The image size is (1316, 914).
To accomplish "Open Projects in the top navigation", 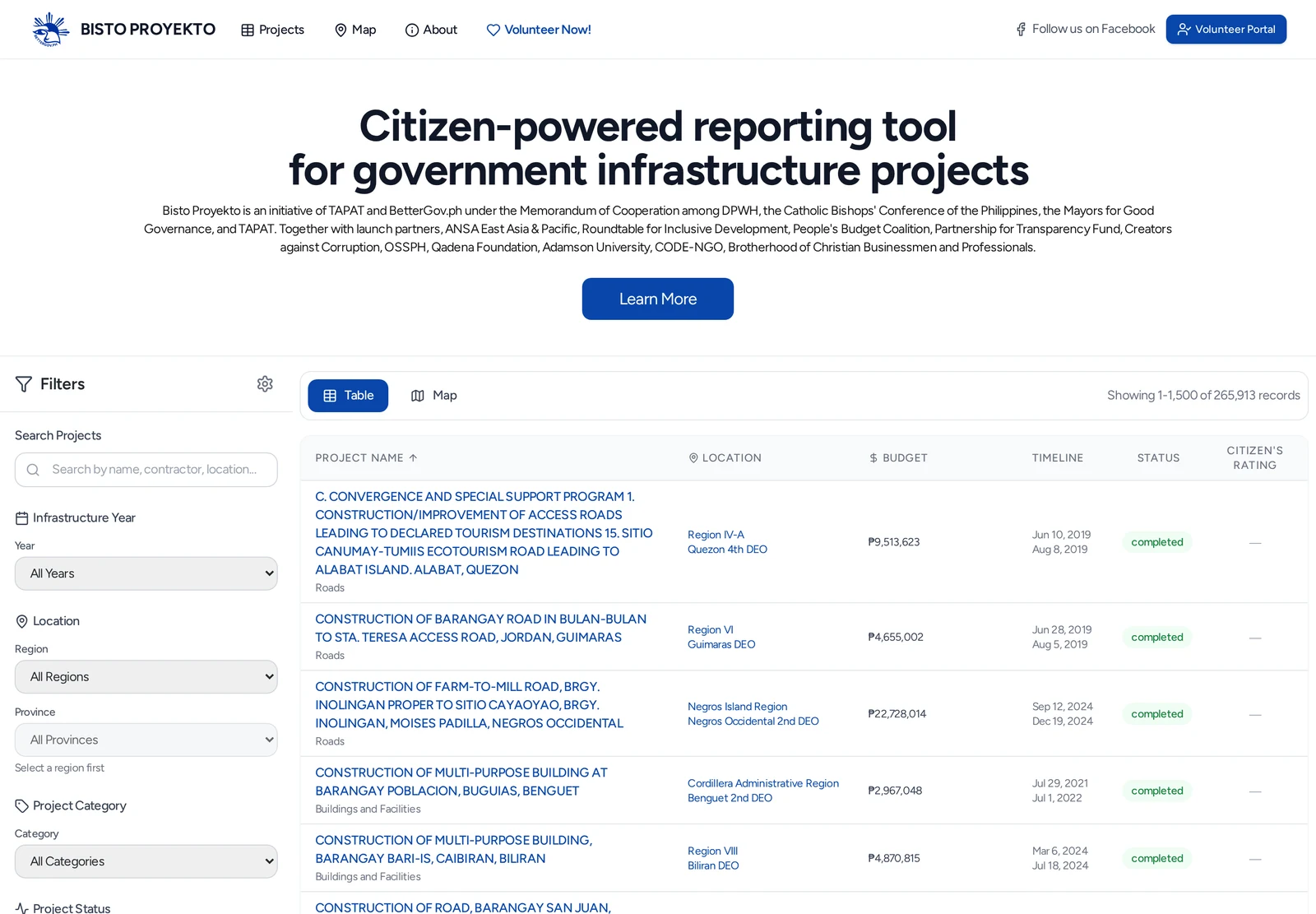I will [x=272, y=30].
